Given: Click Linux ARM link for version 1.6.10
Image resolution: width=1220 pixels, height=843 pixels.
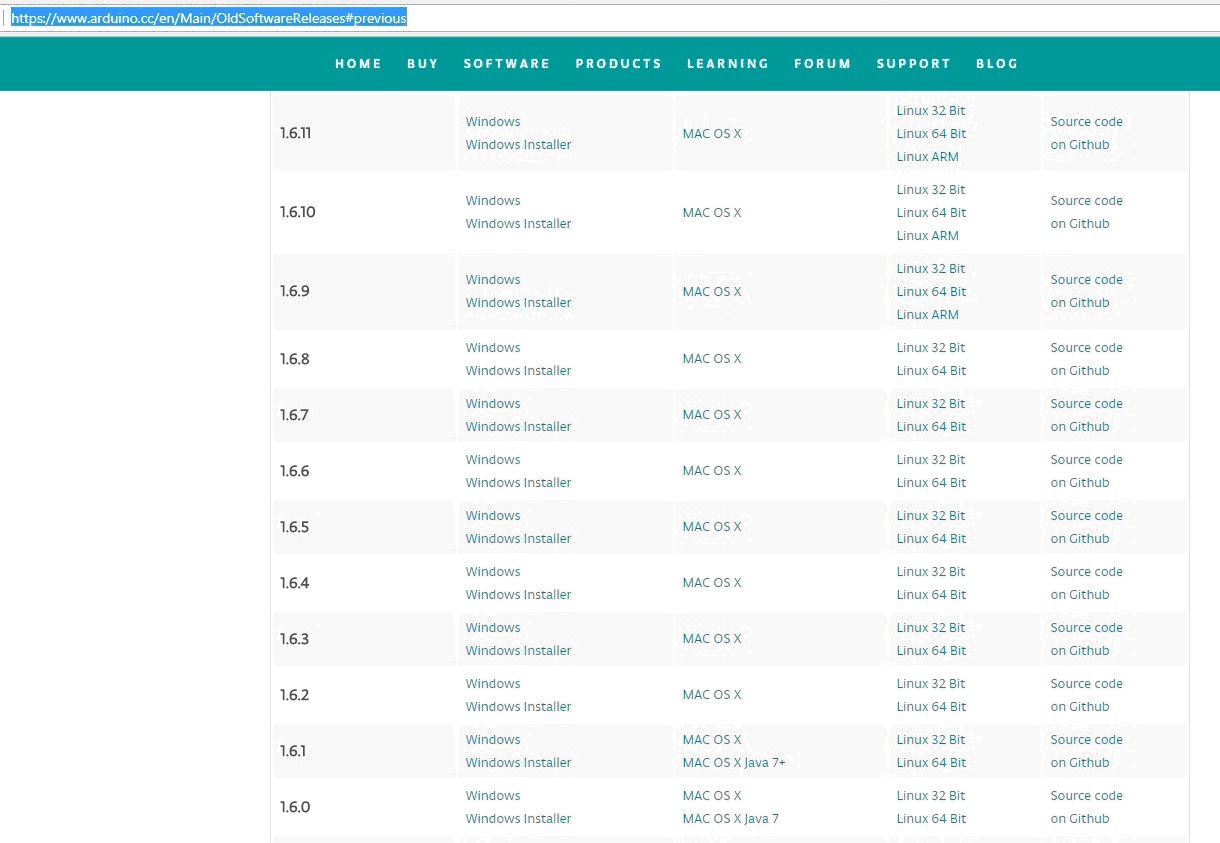Looking at the screenshot, I should (x=927, y=236).
